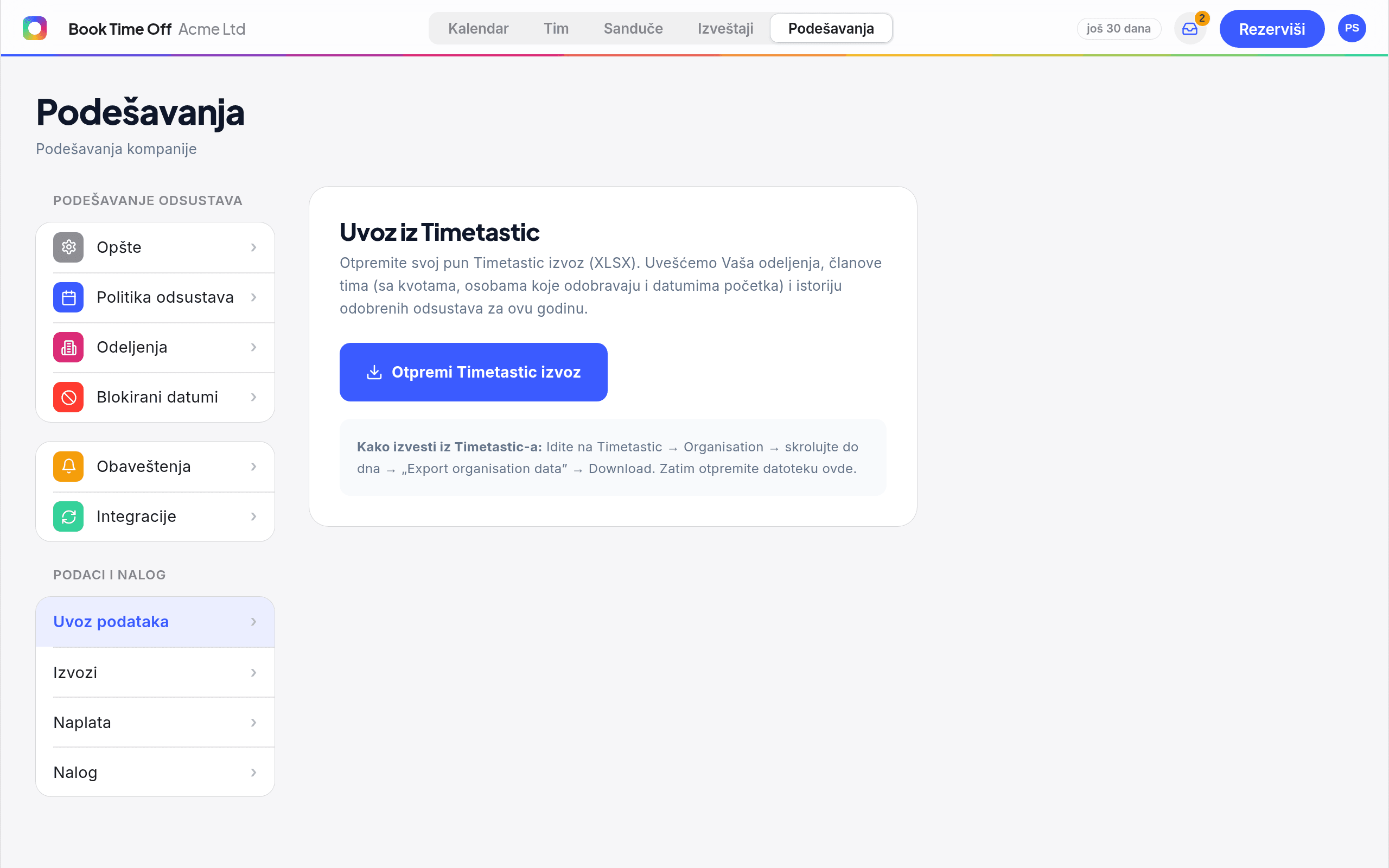The width and height of the screenshot is (1389, 868).
Task: Open the Naplata section
Action: 155,723
